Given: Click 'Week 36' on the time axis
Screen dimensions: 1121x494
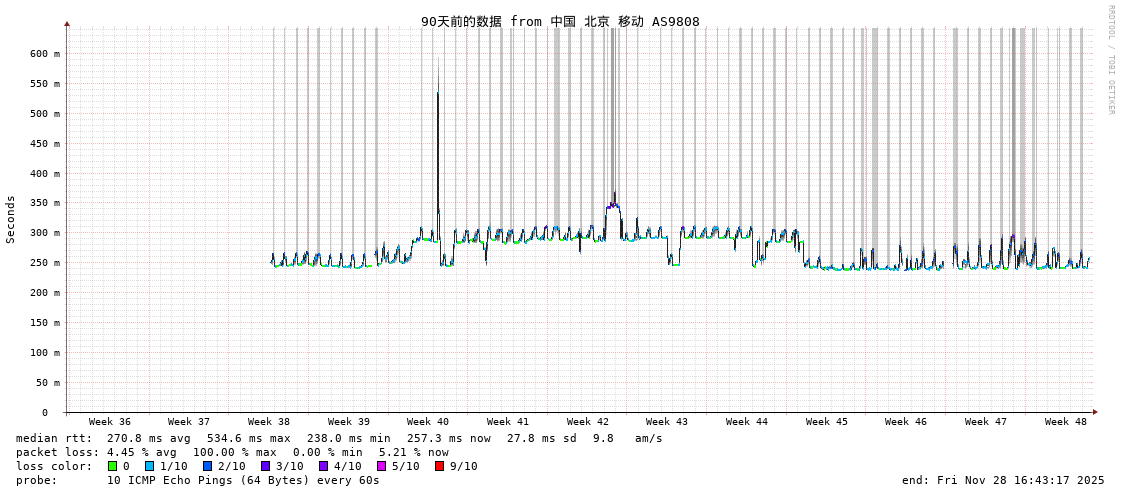Looking at the screenshot, I should pos(109,422).
